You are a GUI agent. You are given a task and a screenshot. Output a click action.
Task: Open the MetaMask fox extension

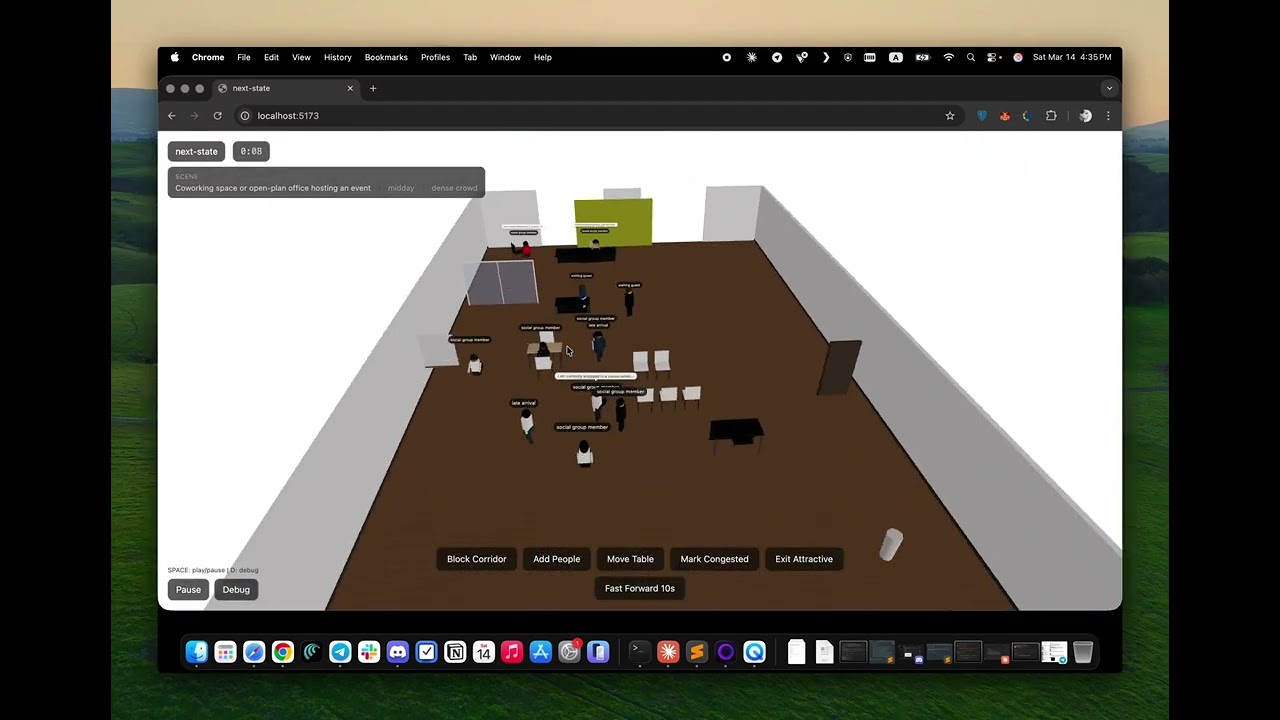[1005, 116]
